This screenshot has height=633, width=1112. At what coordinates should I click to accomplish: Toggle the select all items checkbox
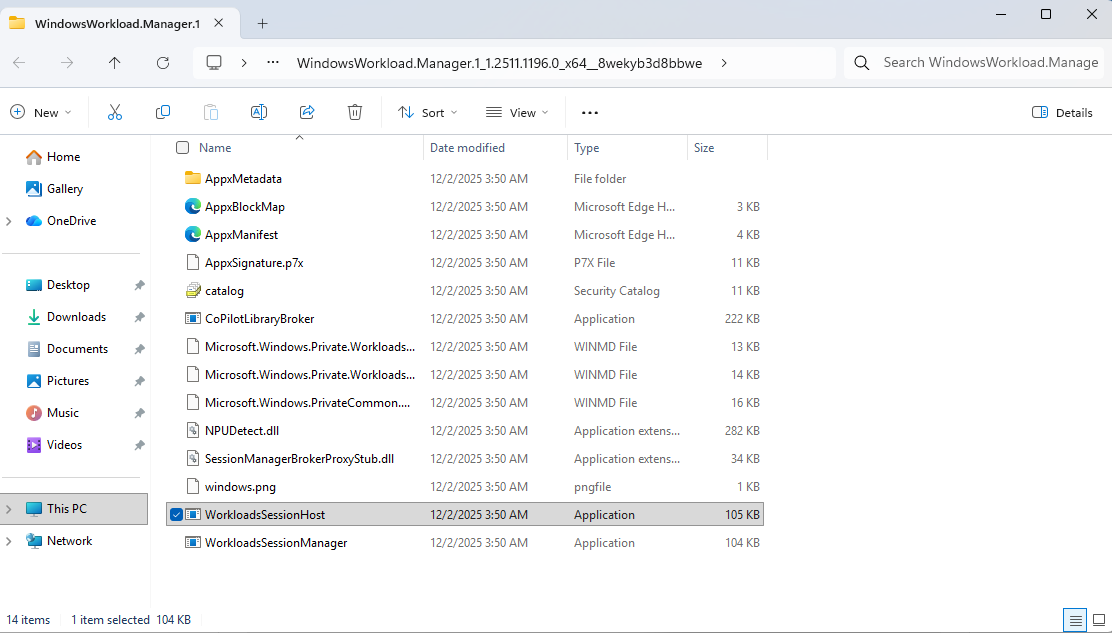182,147
